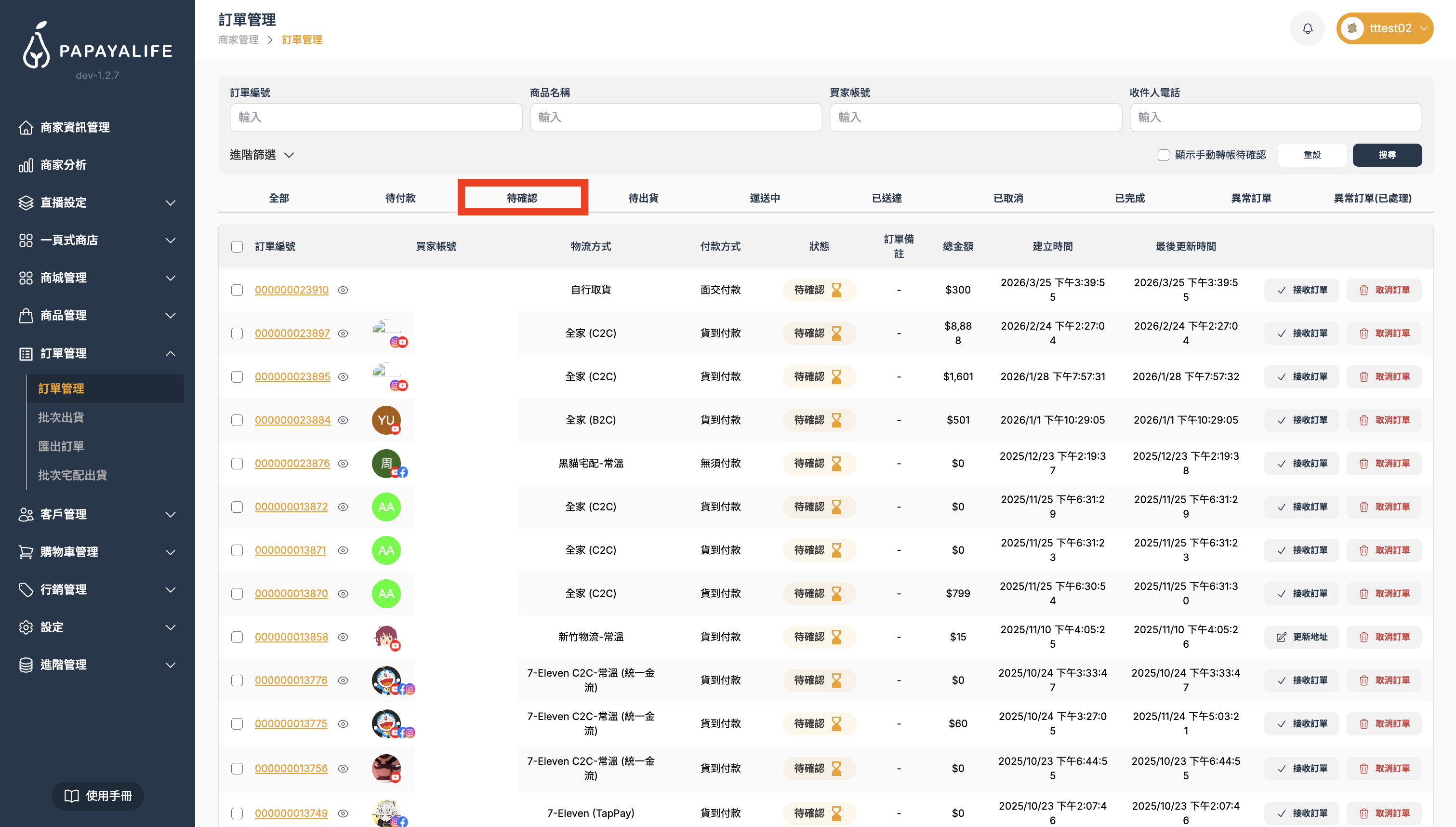Expand the 進階篩選 advanced filter

pyautogui.click(x=262, y=155)
